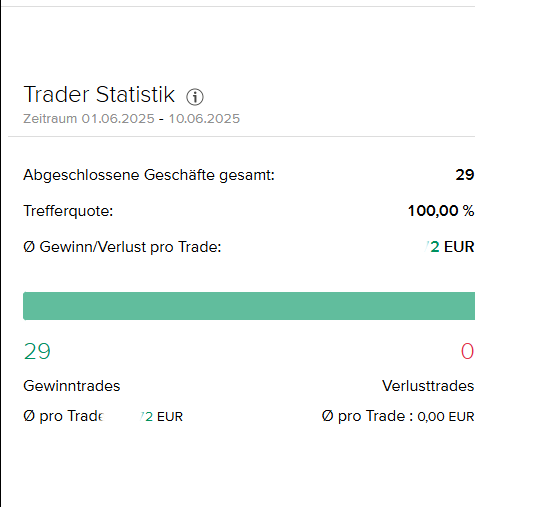Click the Zeitraum label text
The image size is (544, 507).
(x=50, y=119)
